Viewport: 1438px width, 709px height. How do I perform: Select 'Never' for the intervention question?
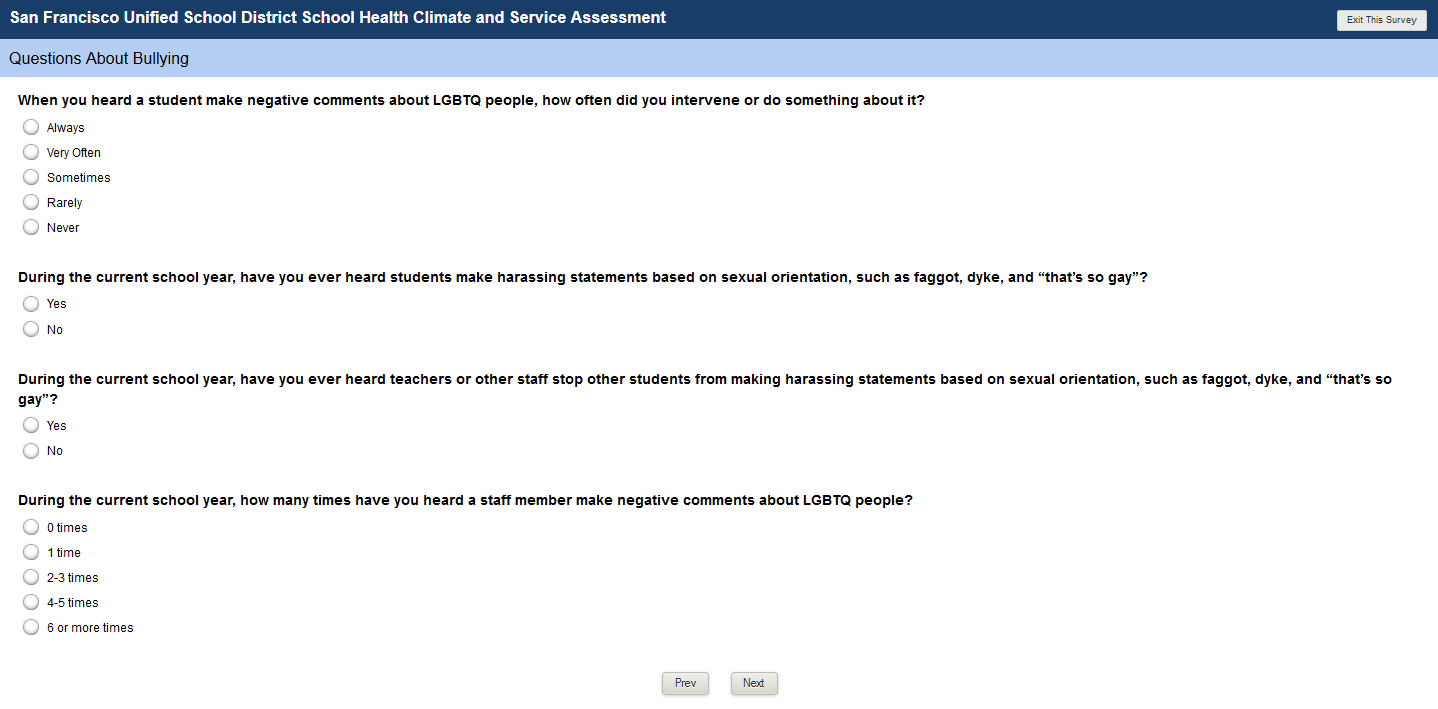click(31, 227)
